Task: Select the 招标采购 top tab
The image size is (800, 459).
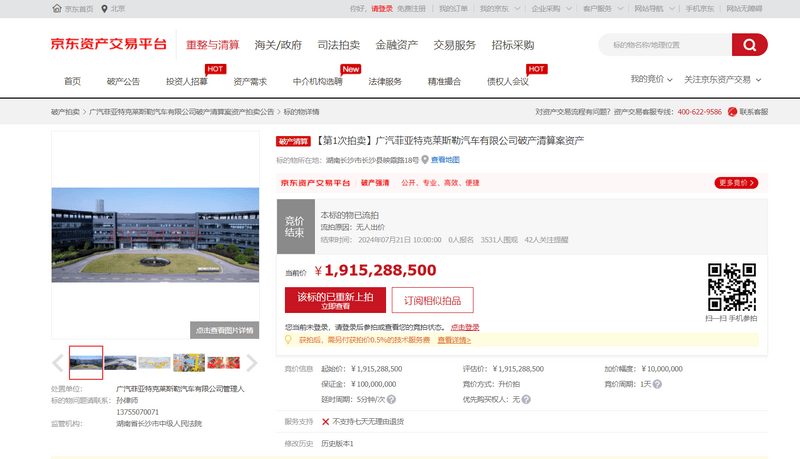Action: point(513,45)
